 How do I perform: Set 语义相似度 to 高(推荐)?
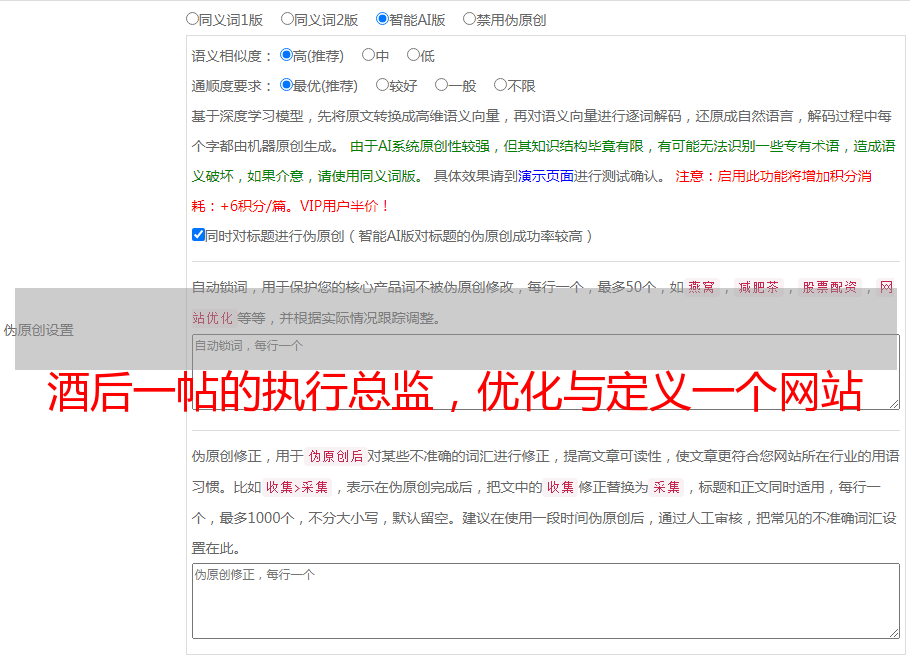[x=286, y=55]
